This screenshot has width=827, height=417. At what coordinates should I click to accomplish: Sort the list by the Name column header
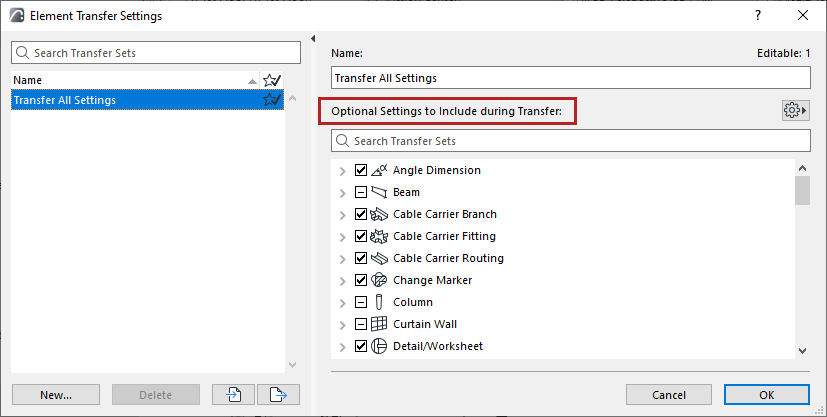coord(120,80)
